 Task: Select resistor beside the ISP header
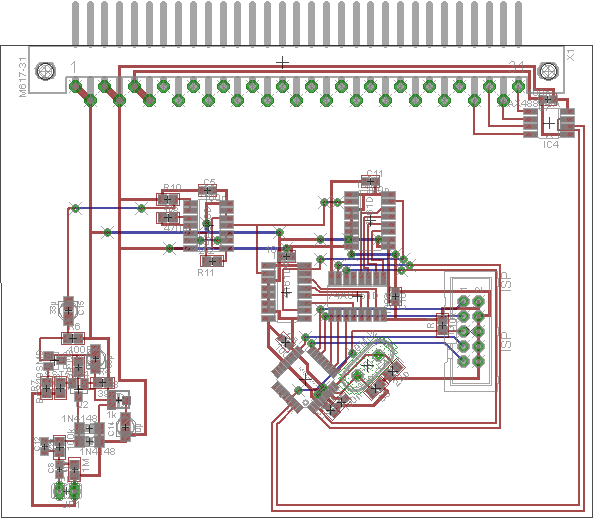[x=442, y=325]
